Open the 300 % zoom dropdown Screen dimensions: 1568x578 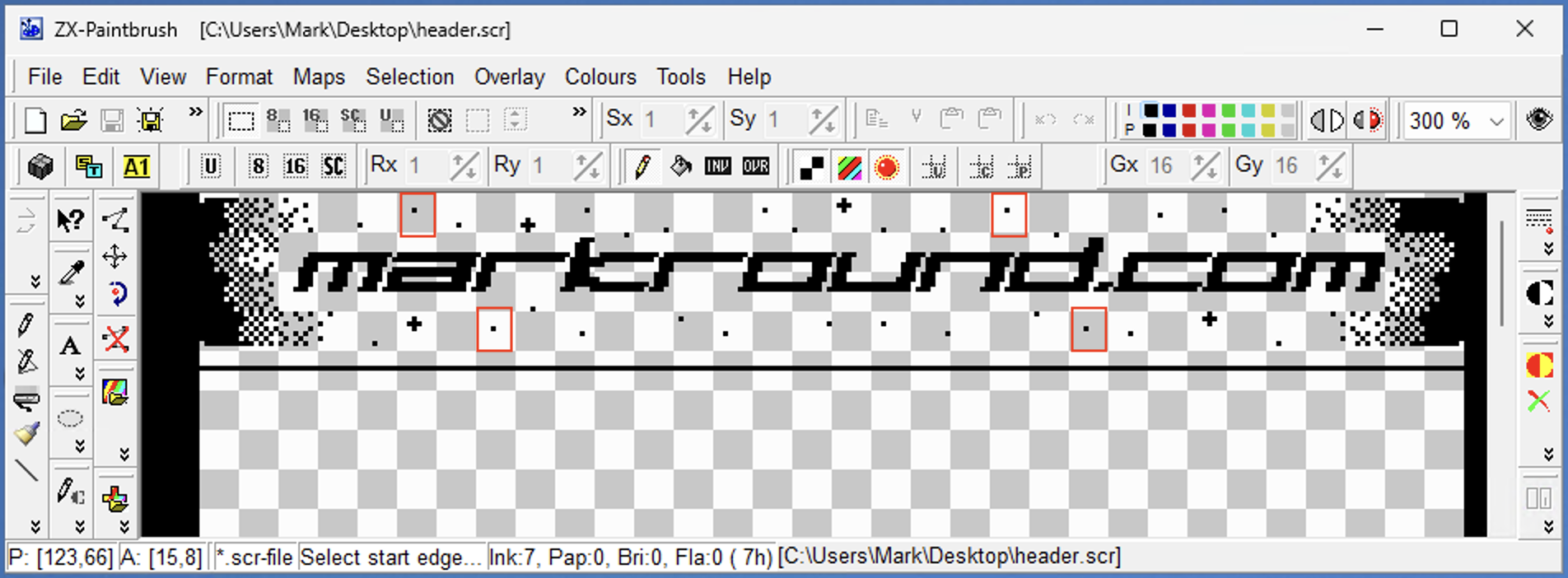(x=1496, y=121)
